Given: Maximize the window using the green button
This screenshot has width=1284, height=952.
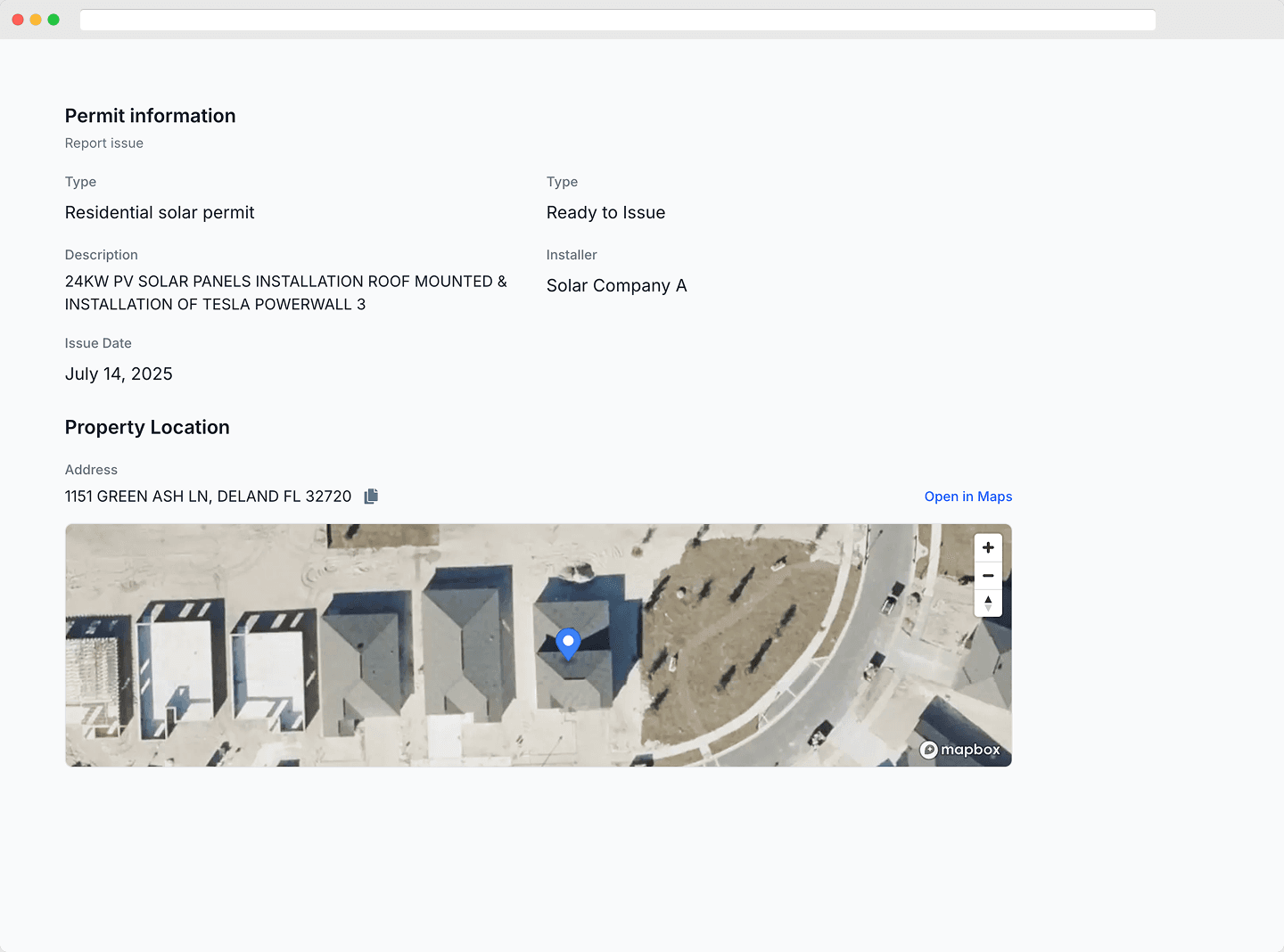Looking at the screenshot, I should click(53, 20).
